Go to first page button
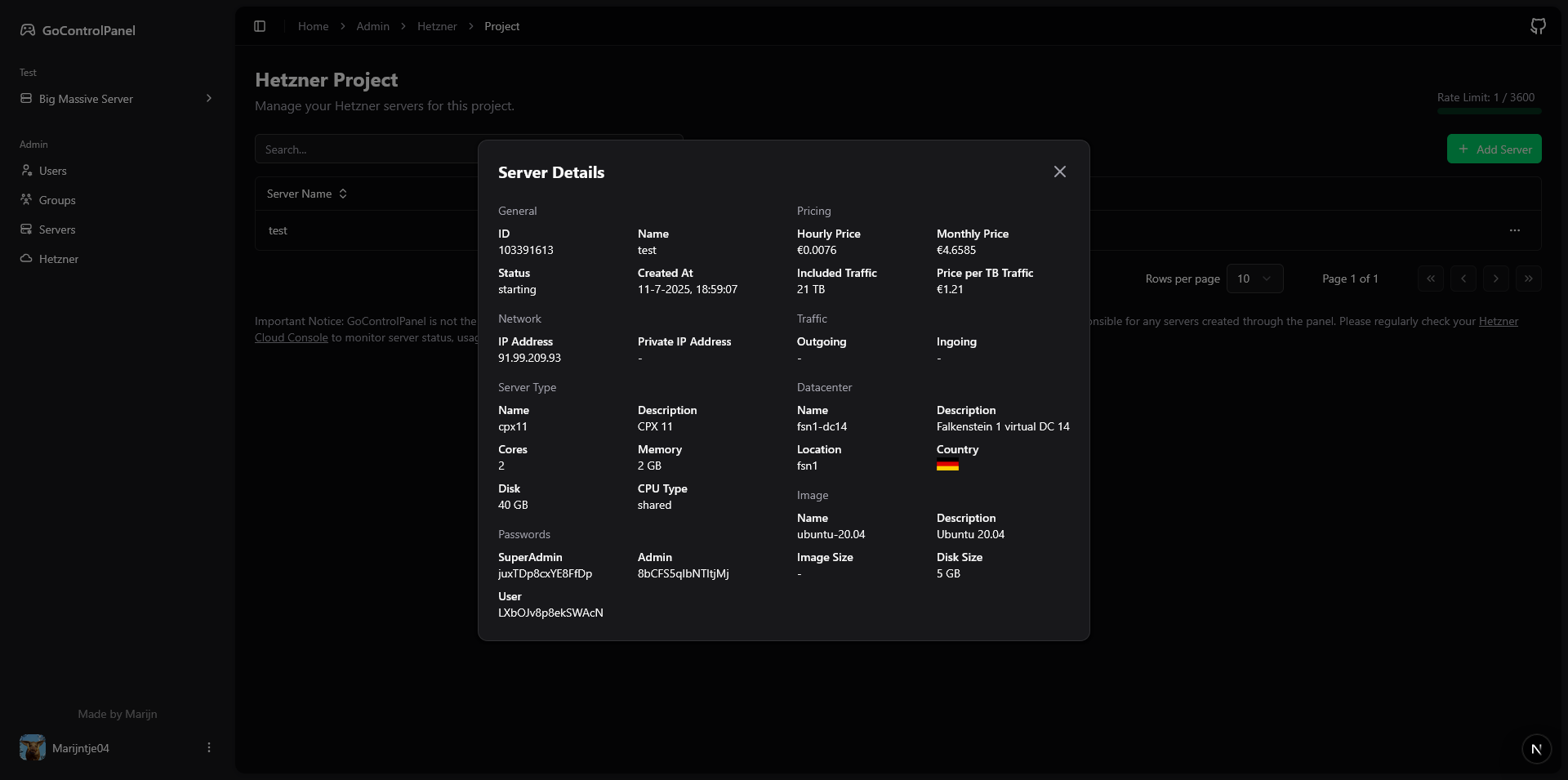1568x780 pixels. point(1431,279)
